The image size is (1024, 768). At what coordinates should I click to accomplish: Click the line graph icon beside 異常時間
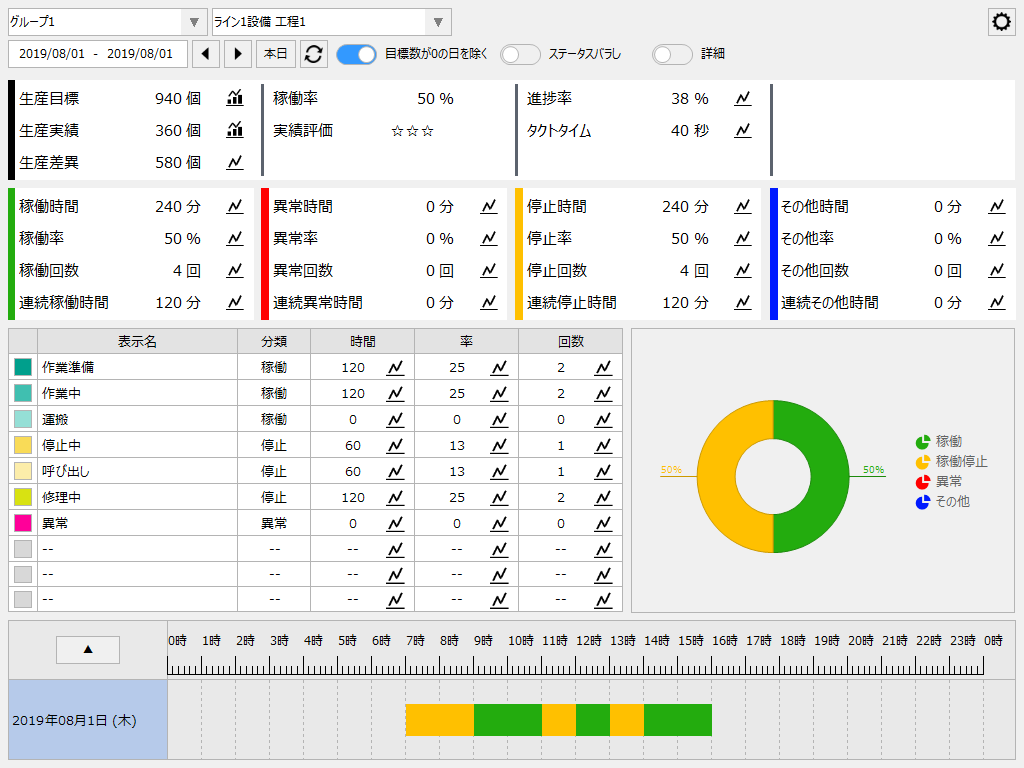(489, 206)
